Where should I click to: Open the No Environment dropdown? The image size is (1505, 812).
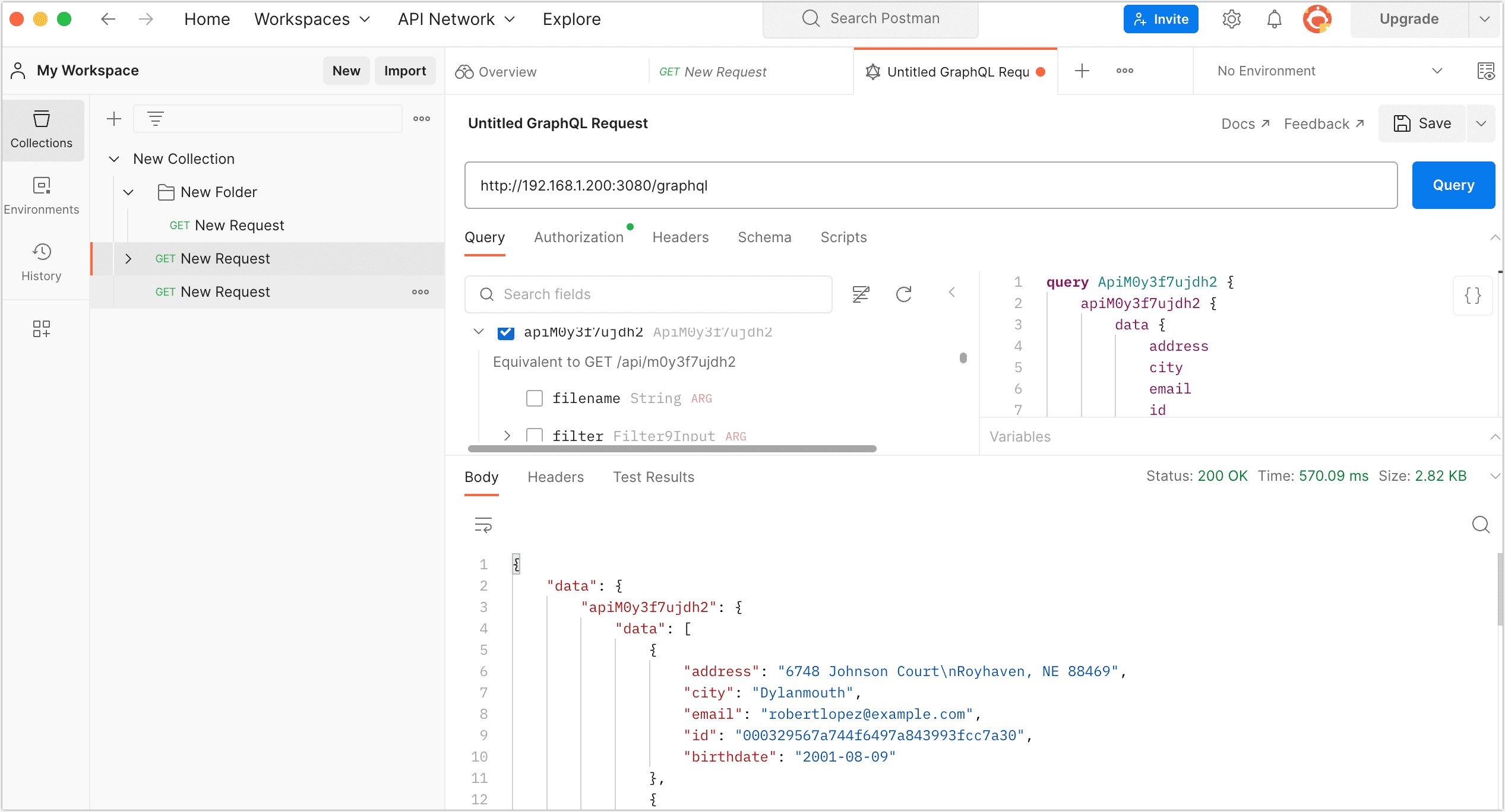[x=1324, y=71]
